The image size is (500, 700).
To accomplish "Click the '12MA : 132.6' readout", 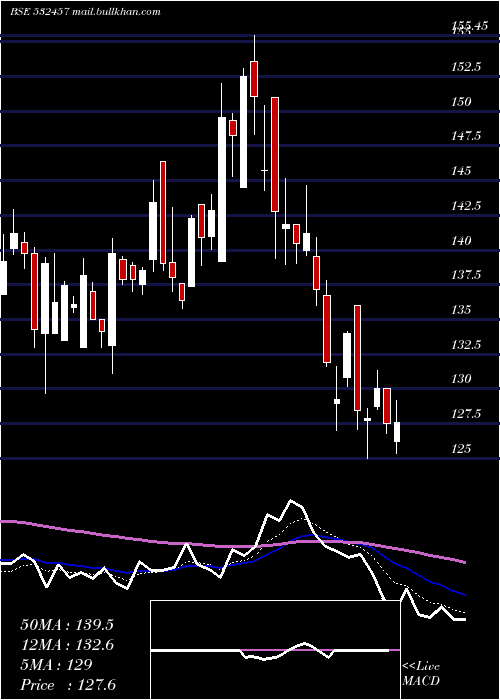I will [x=67, y=645].
